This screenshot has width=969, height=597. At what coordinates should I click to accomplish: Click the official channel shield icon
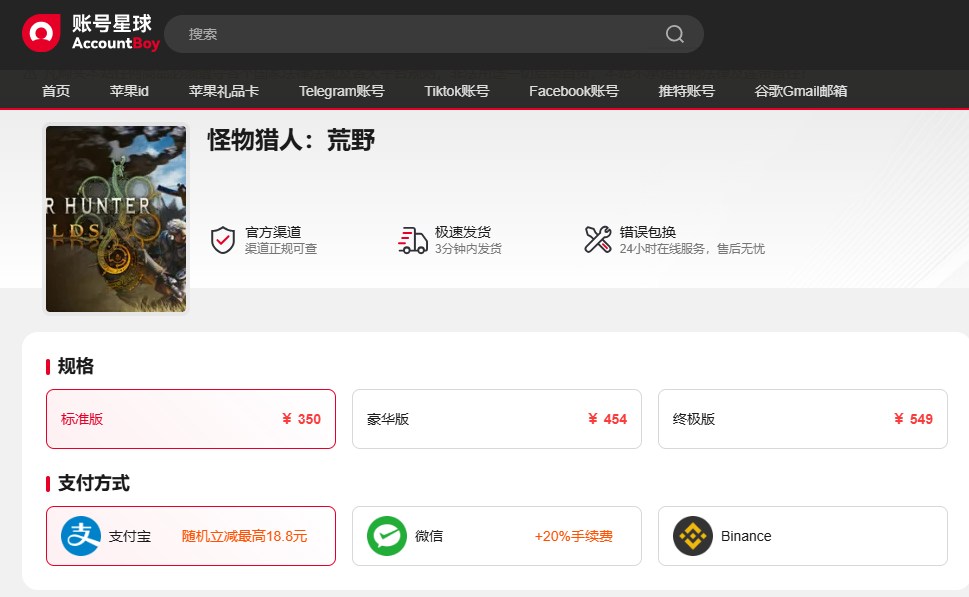pos(223,240)
